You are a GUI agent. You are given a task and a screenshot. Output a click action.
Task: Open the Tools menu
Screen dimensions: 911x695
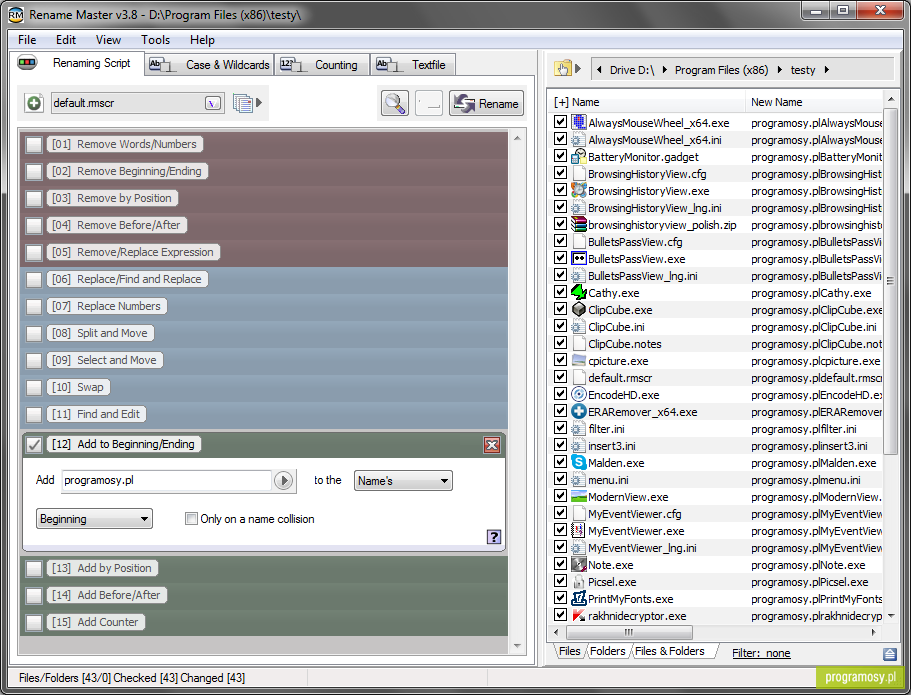pos(156,40)
